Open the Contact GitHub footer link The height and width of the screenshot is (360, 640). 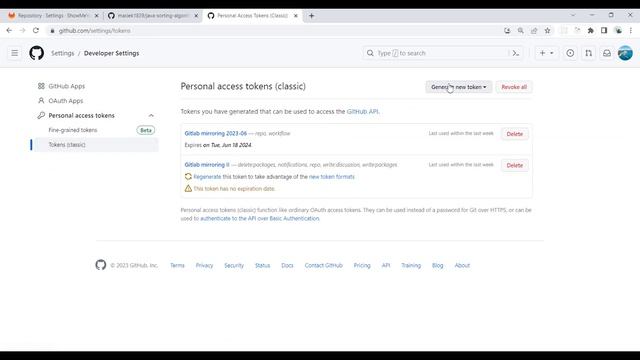324,265
